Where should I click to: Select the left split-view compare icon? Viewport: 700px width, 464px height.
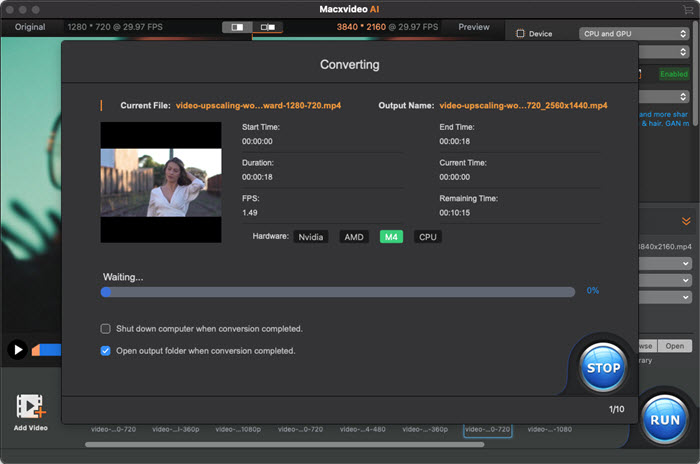coord(237,27)
